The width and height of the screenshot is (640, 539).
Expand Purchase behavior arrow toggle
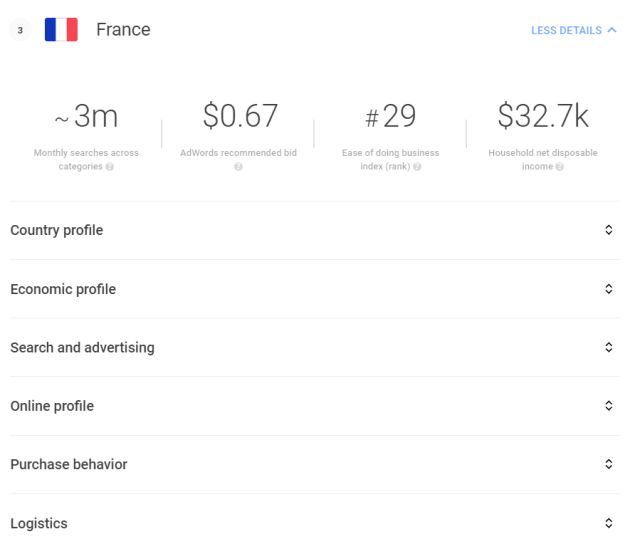point(609,464)
